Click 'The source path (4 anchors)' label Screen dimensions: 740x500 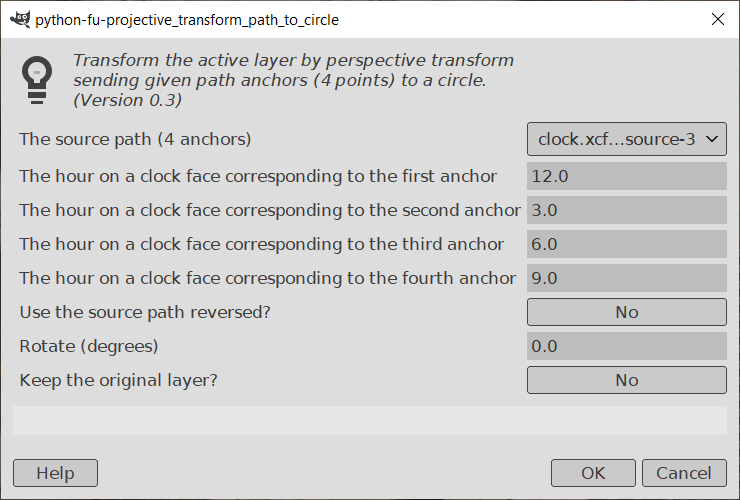pyautogui.click(x=135, y=139)
